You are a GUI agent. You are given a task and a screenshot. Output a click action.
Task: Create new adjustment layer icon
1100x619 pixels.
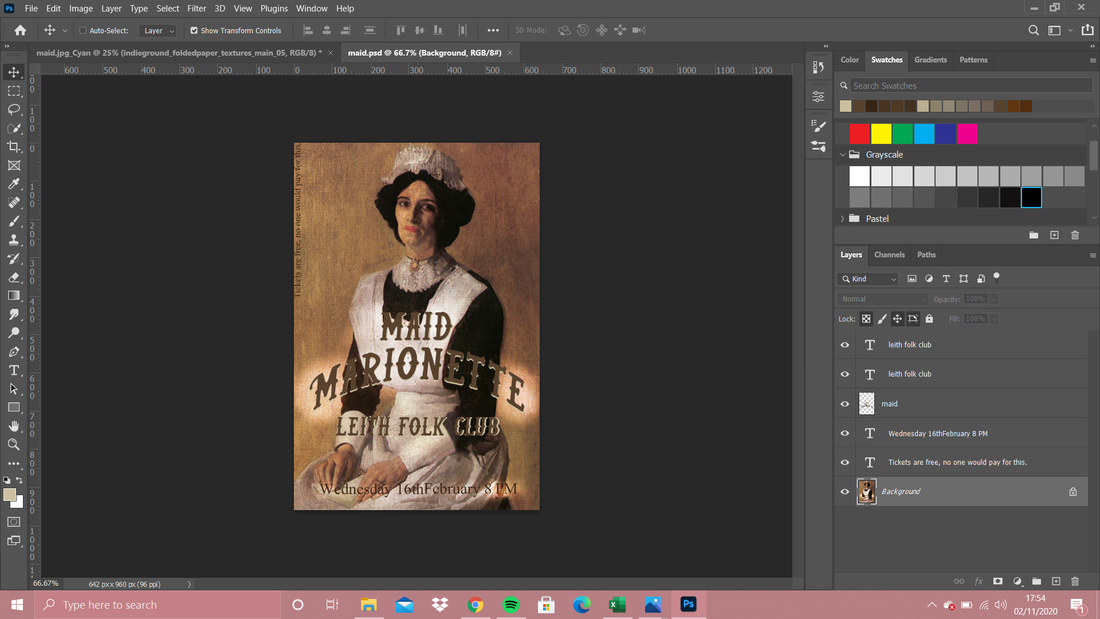point(1017,581)
